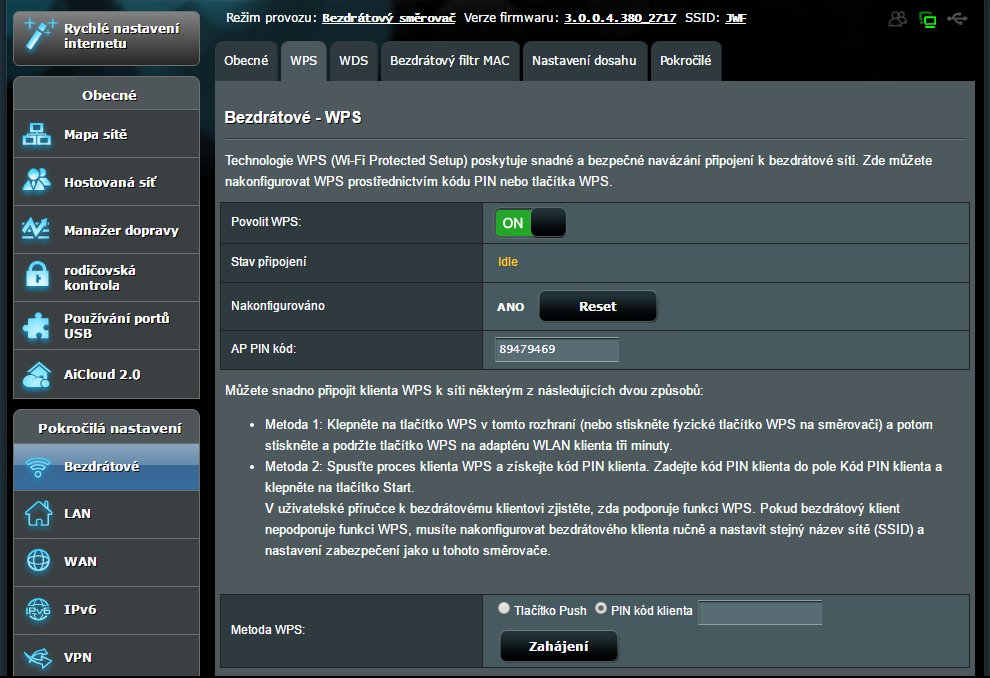This screenshot has height=678, width=990.
Task: Click the firmware version 3.0.0.4.380_2717 link
Action: coord(620,18)
